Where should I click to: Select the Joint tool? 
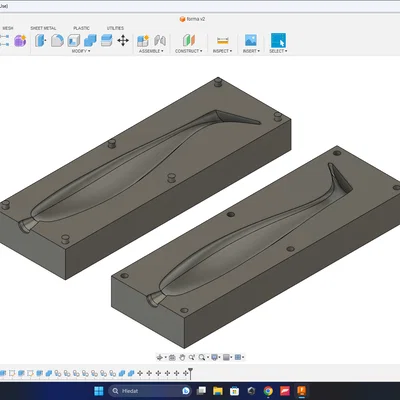pyautogui.click(x=160, y=41)
